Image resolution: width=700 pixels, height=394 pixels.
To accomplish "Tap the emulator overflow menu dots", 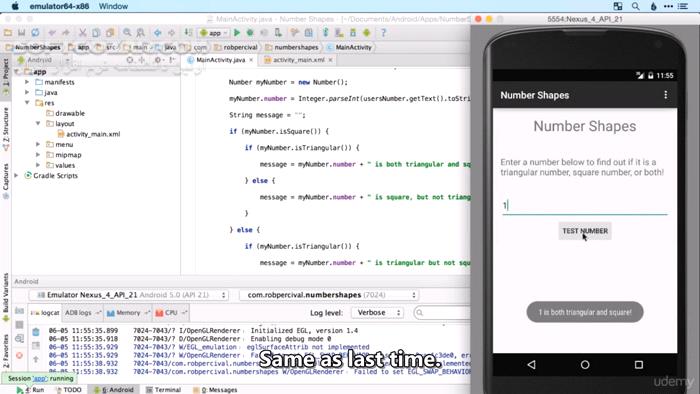I will (x=666, y=95).
